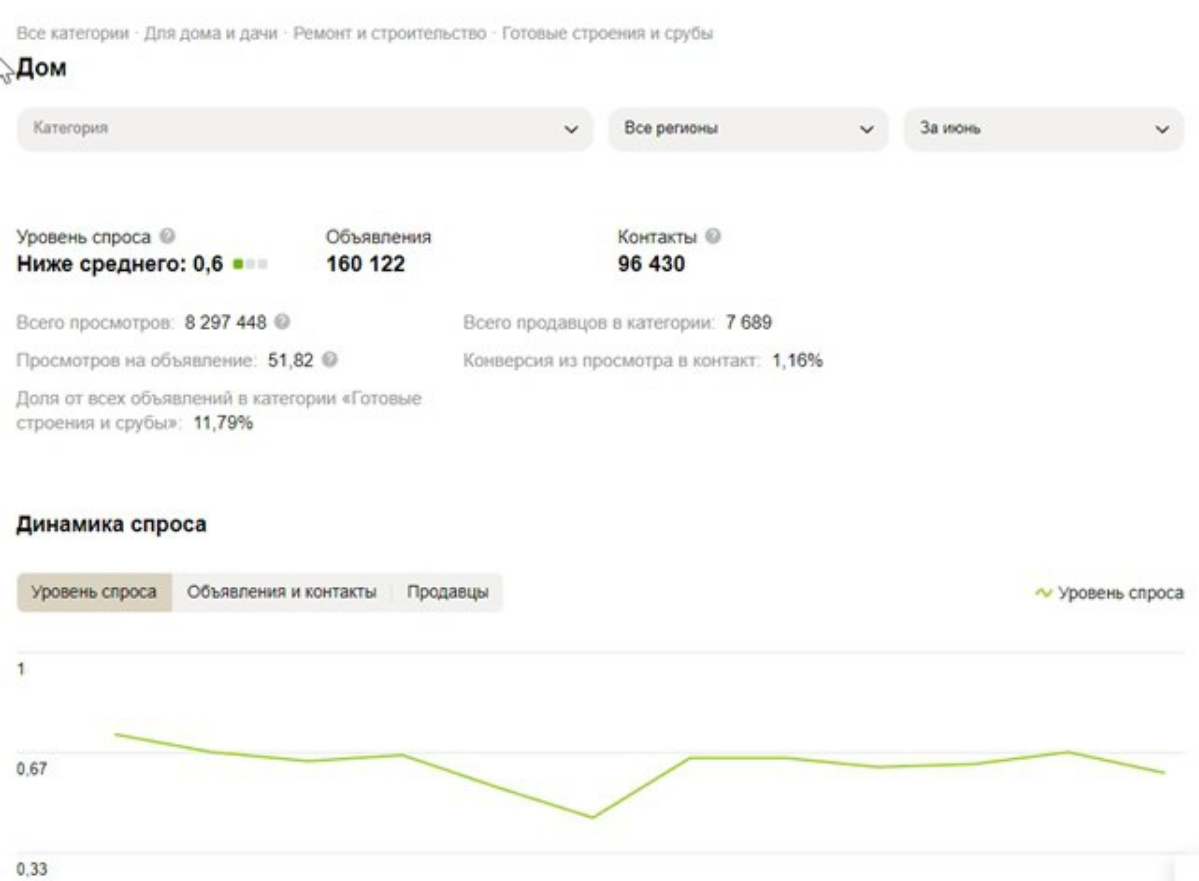Click the Дом page heading
This screenshot has height=881, width=1199.
[41, 68]
